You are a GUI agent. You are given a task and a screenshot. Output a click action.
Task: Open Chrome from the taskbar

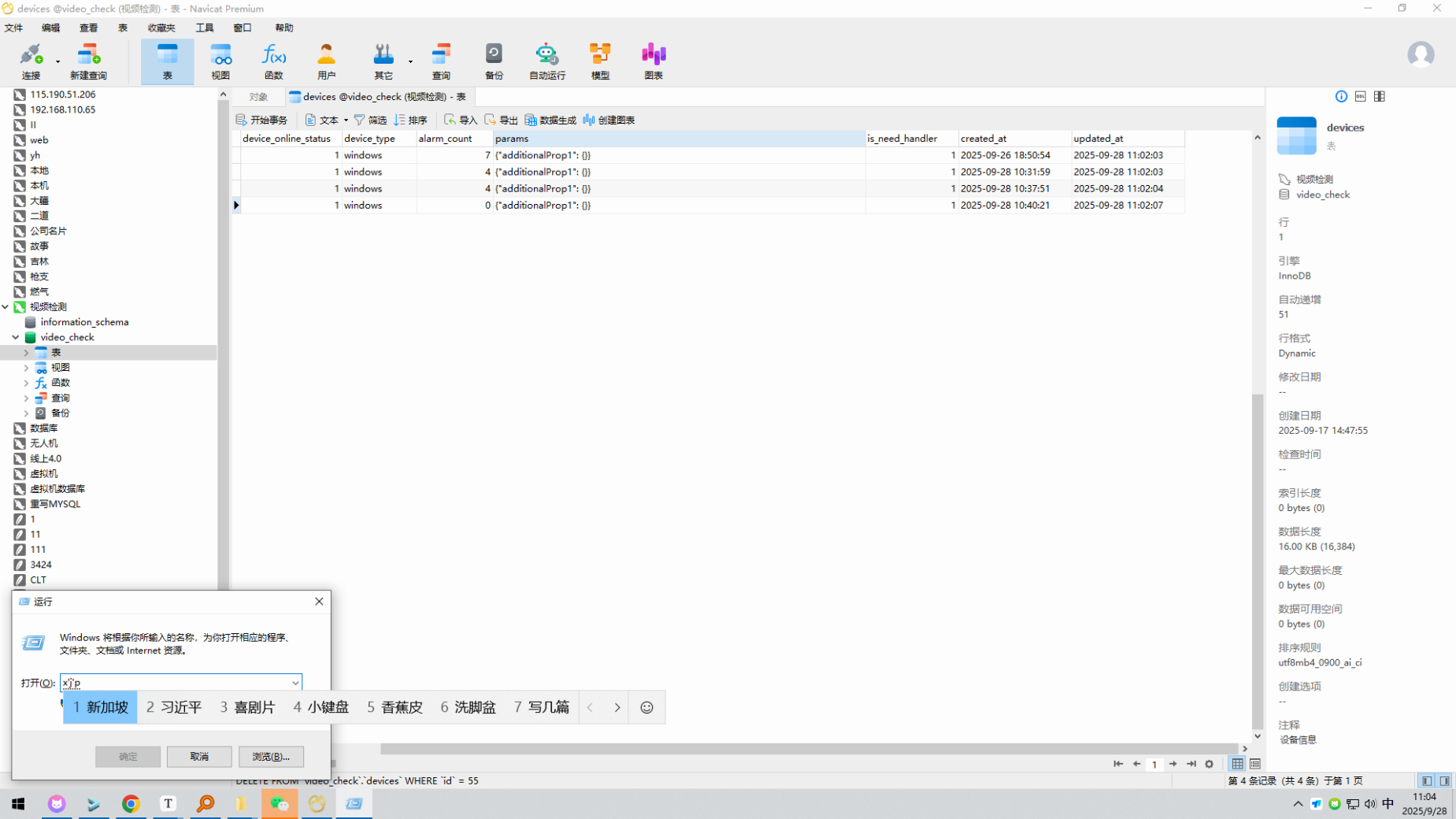131,803
